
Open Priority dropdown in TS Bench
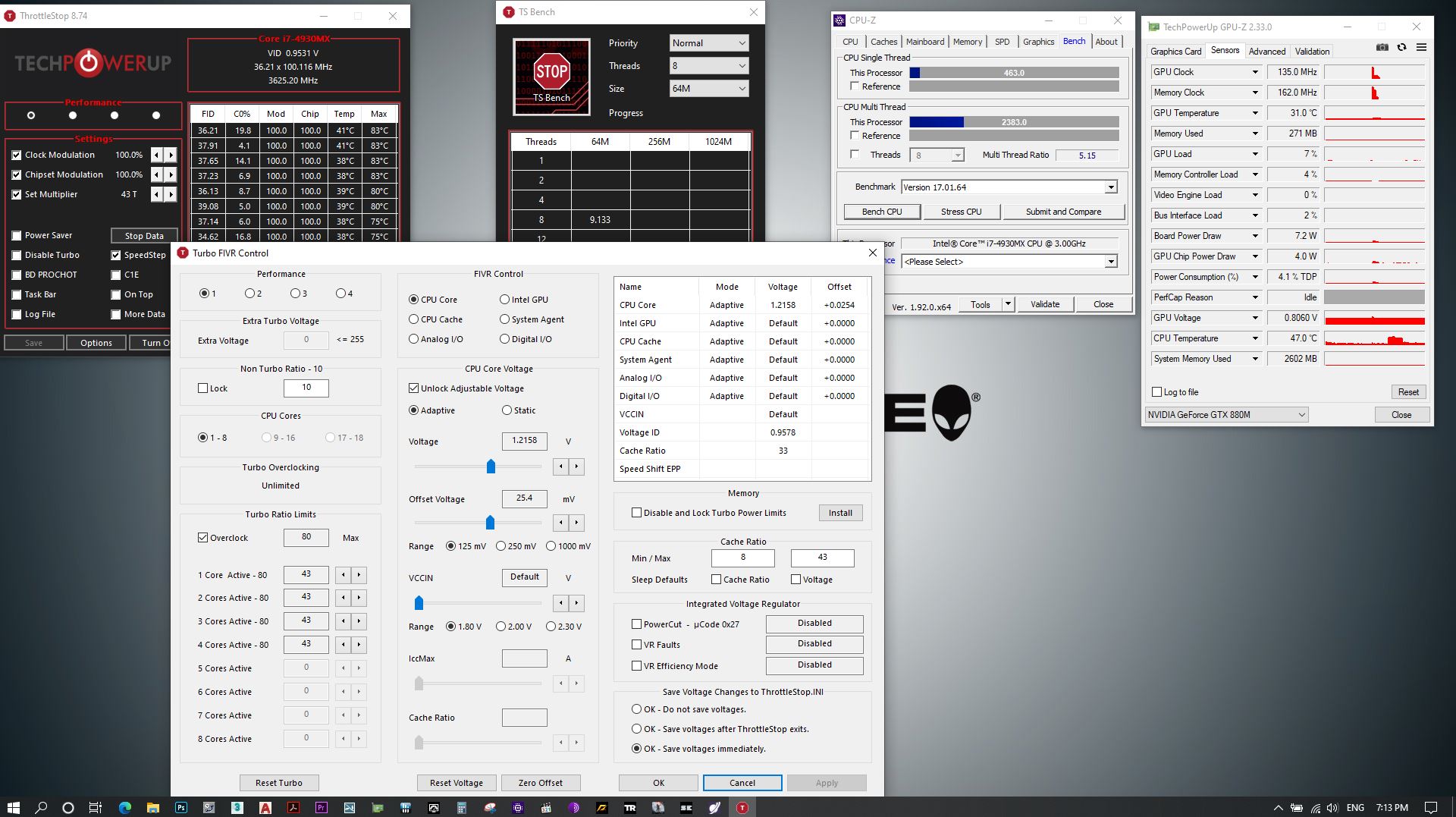709,43
